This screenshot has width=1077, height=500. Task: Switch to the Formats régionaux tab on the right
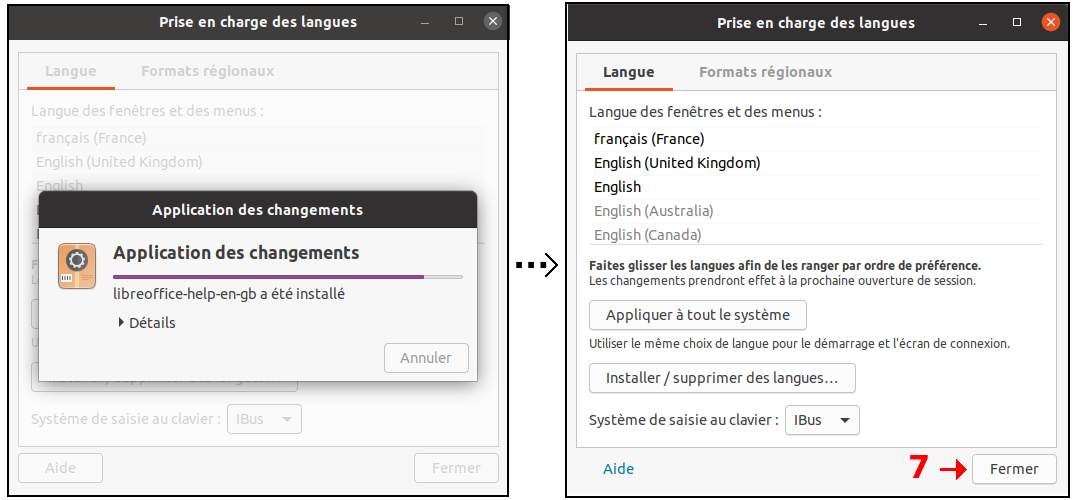(x=765, y=72)
